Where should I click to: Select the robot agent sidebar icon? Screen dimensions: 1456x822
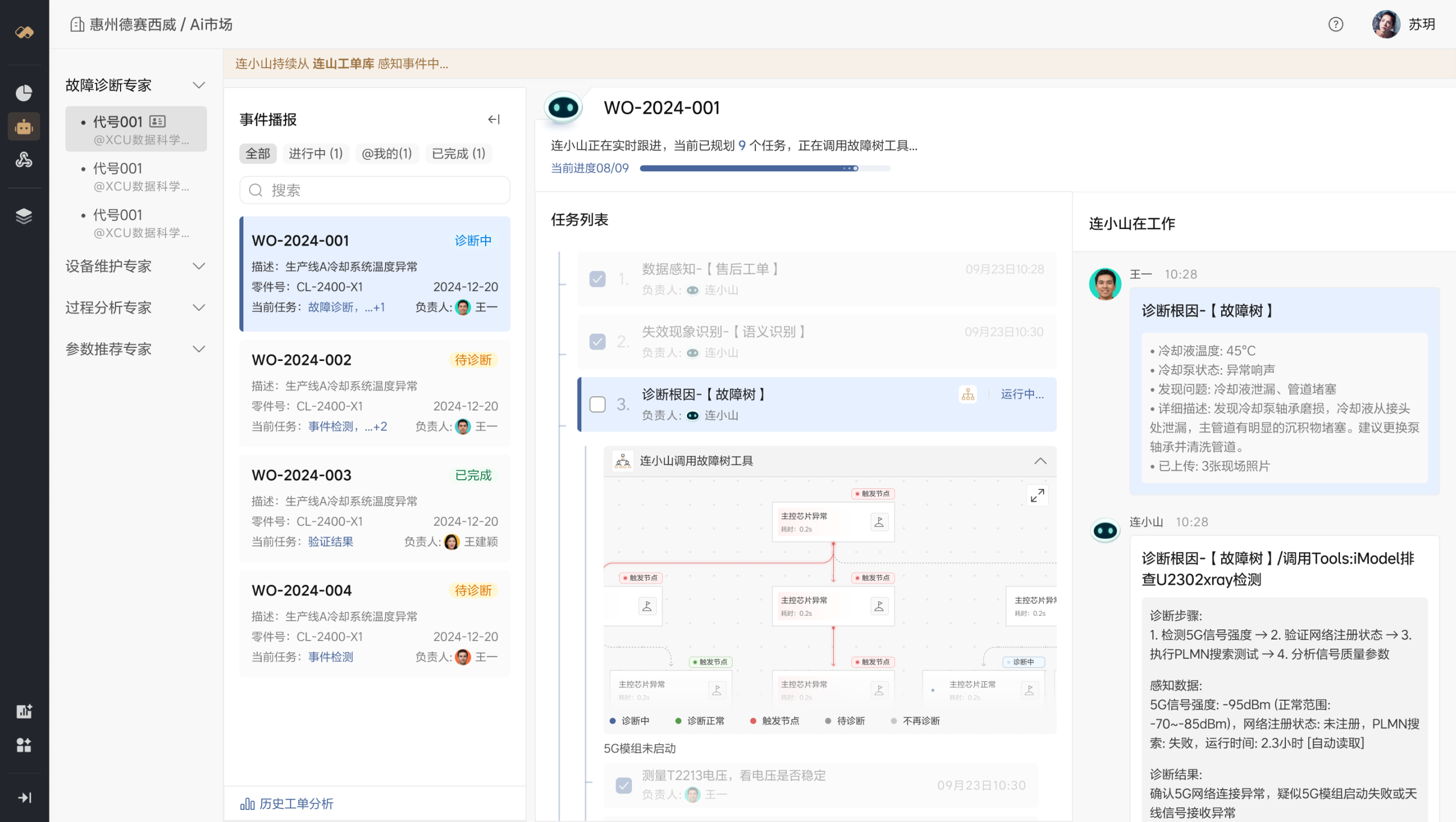[24, 126]
